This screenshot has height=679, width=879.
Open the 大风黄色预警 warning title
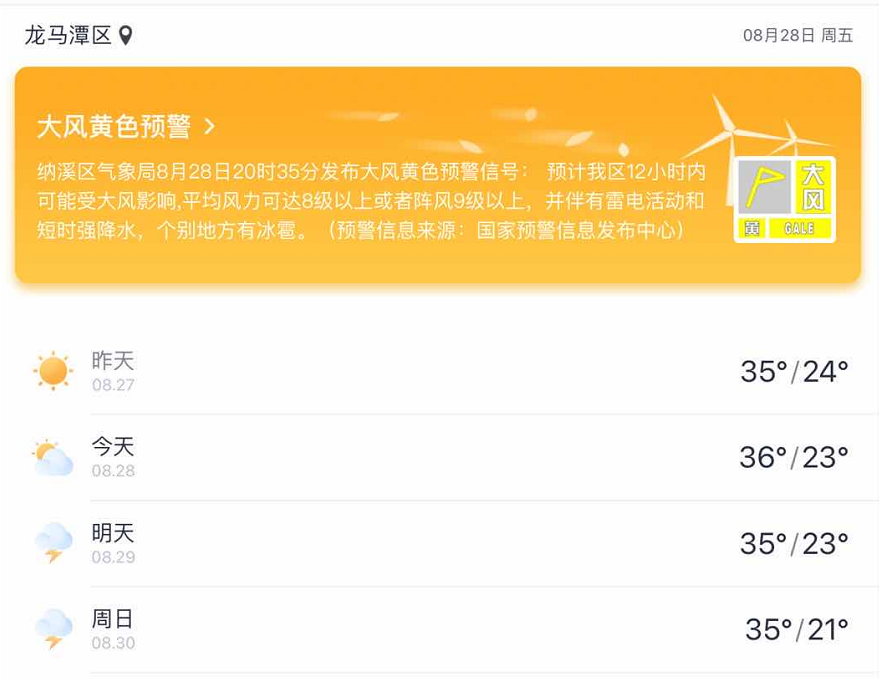114,126
